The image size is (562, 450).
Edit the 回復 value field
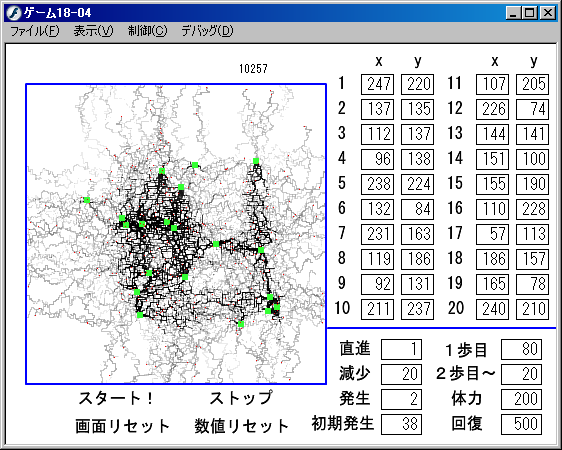[521, 424]
